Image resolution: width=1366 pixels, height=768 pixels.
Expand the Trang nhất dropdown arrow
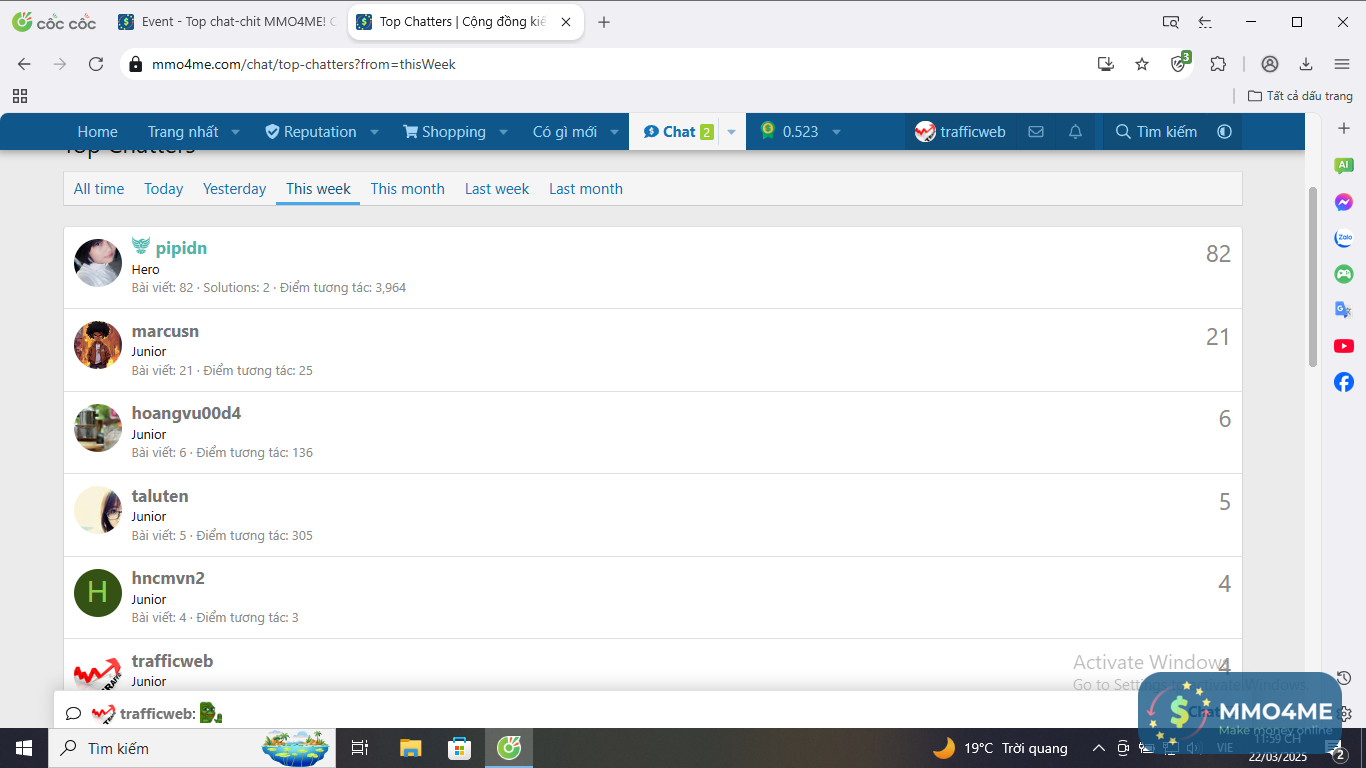click(236, 132)
